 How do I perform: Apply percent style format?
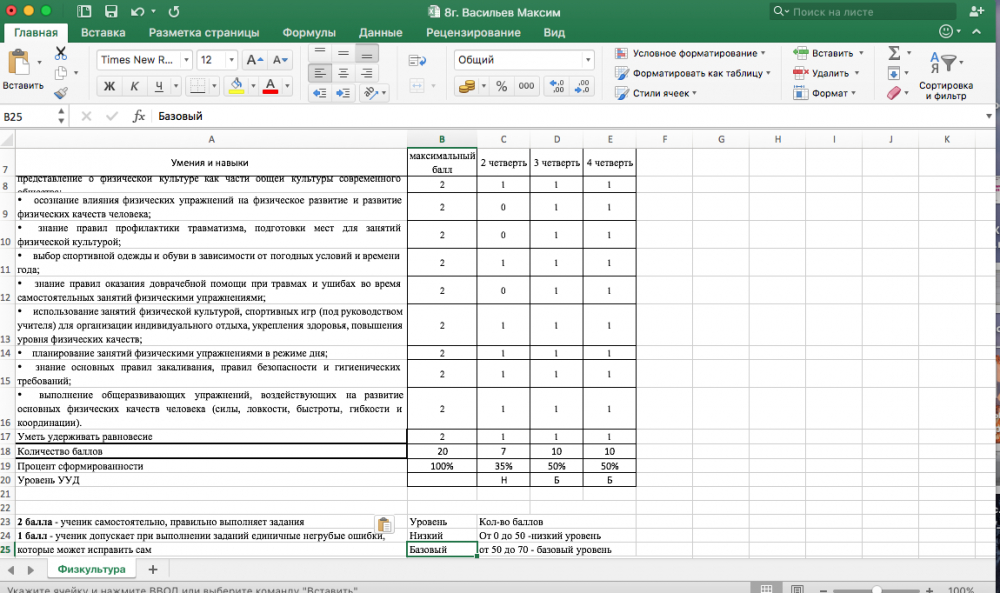point(502,86)
